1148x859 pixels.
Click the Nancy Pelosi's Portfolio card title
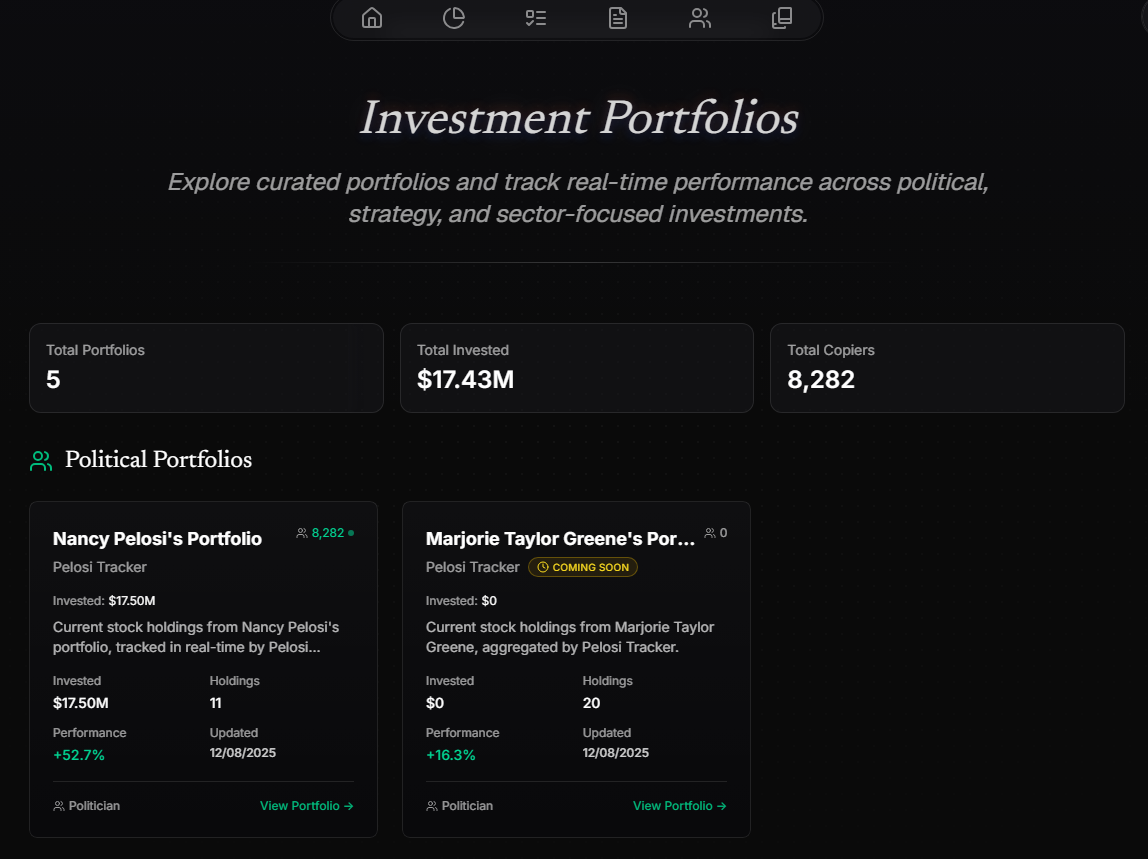157,538
